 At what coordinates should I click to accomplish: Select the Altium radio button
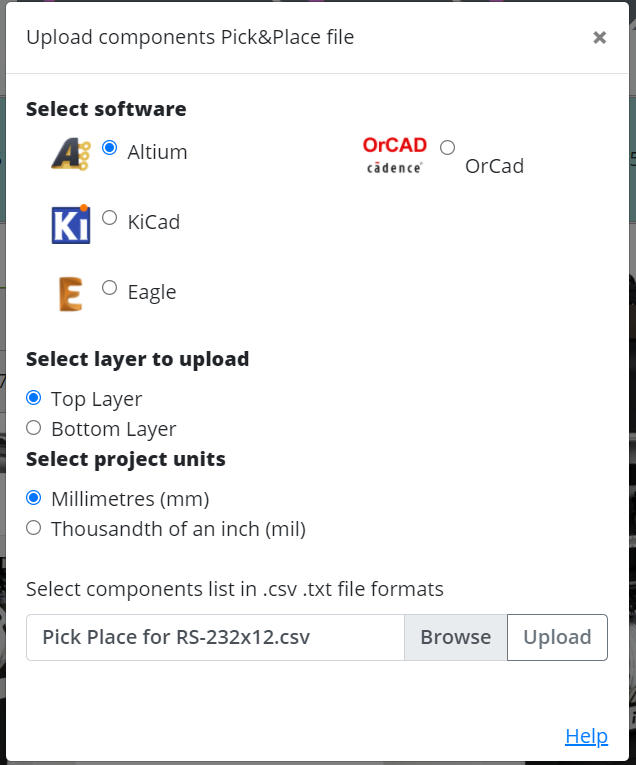click(110, 148)
